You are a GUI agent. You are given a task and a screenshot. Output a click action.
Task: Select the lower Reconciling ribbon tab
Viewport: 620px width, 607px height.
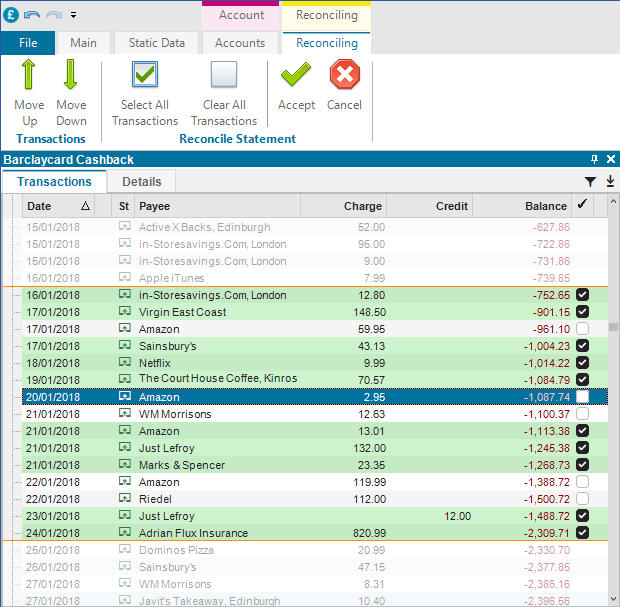[327, 43]
